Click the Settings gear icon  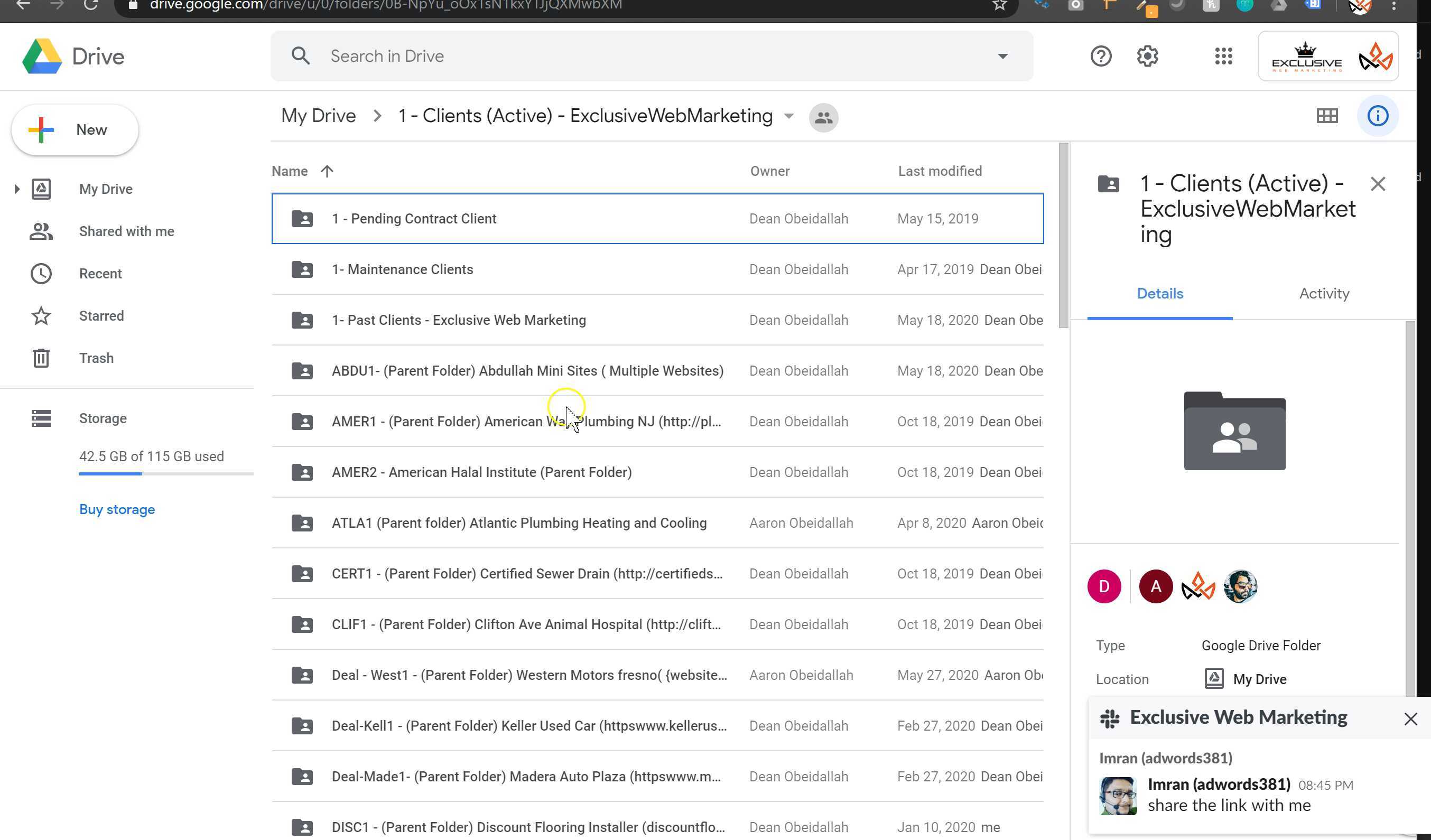1147,56
